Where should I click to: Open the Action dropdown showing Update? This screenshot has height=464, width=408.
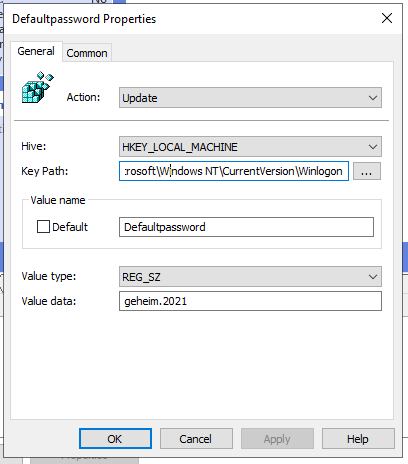pos(250,98)
